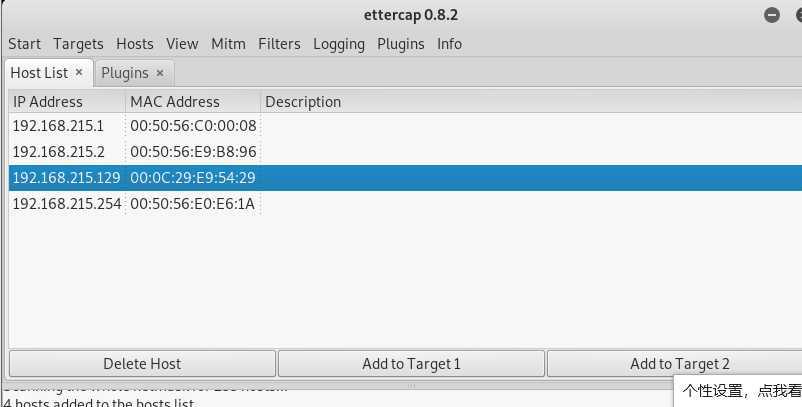Sort by IP Address column header
The height and width of the screenshot is (407, 802).
point(67,102)
